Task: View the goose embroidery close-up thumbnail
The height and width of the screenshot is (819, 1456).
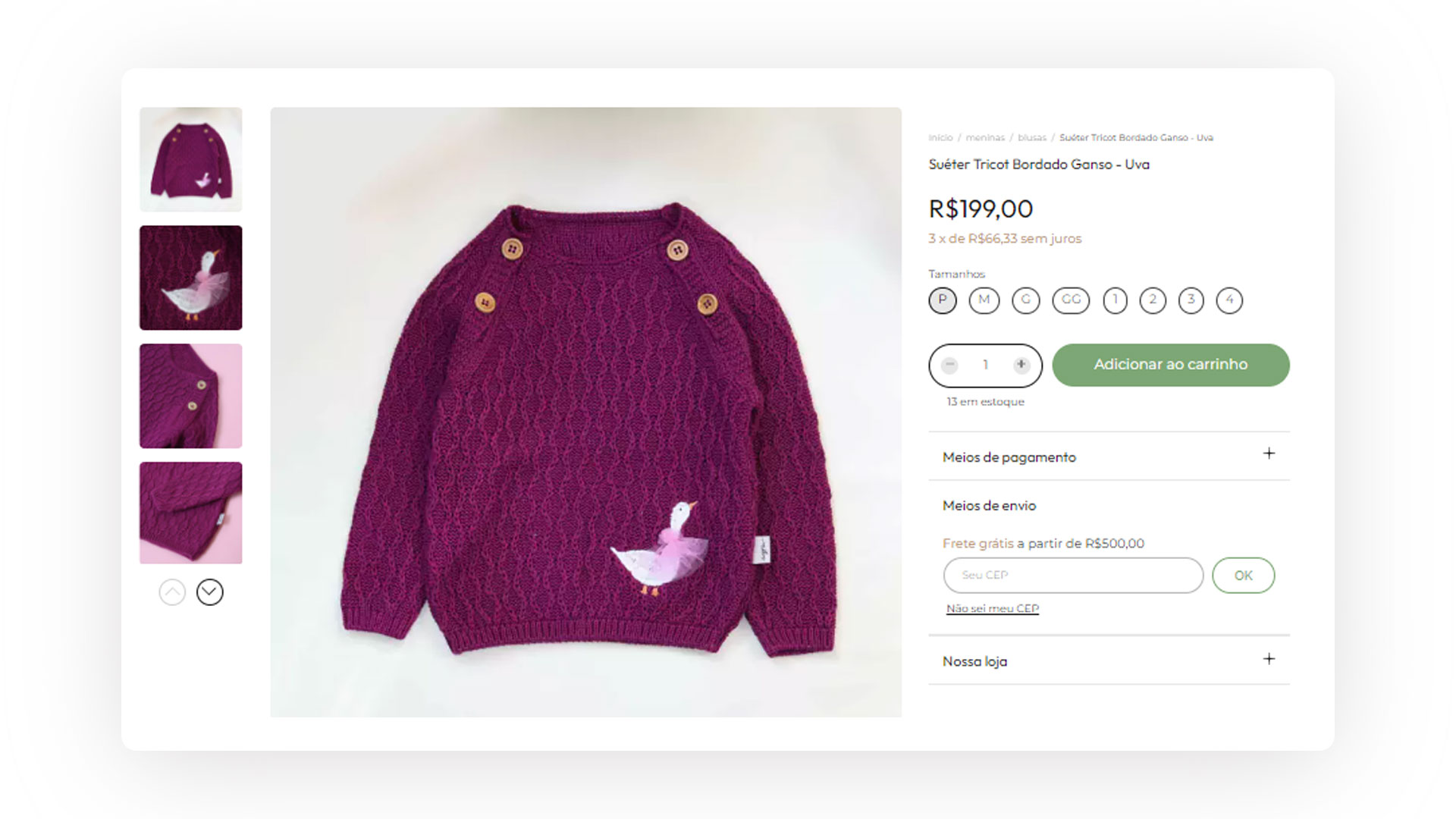Action: pyautogui.click(x=191, y=278)
